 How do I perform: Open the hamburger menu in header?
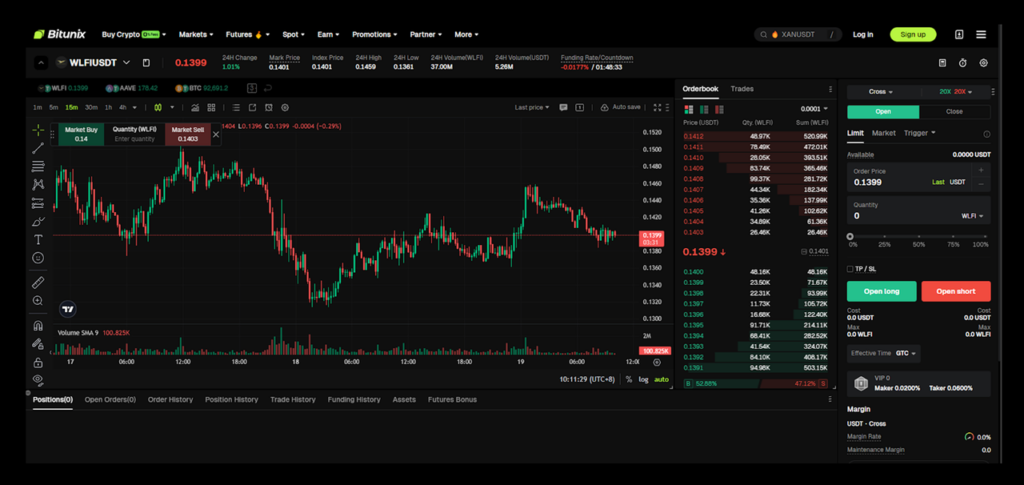(981, 35)
